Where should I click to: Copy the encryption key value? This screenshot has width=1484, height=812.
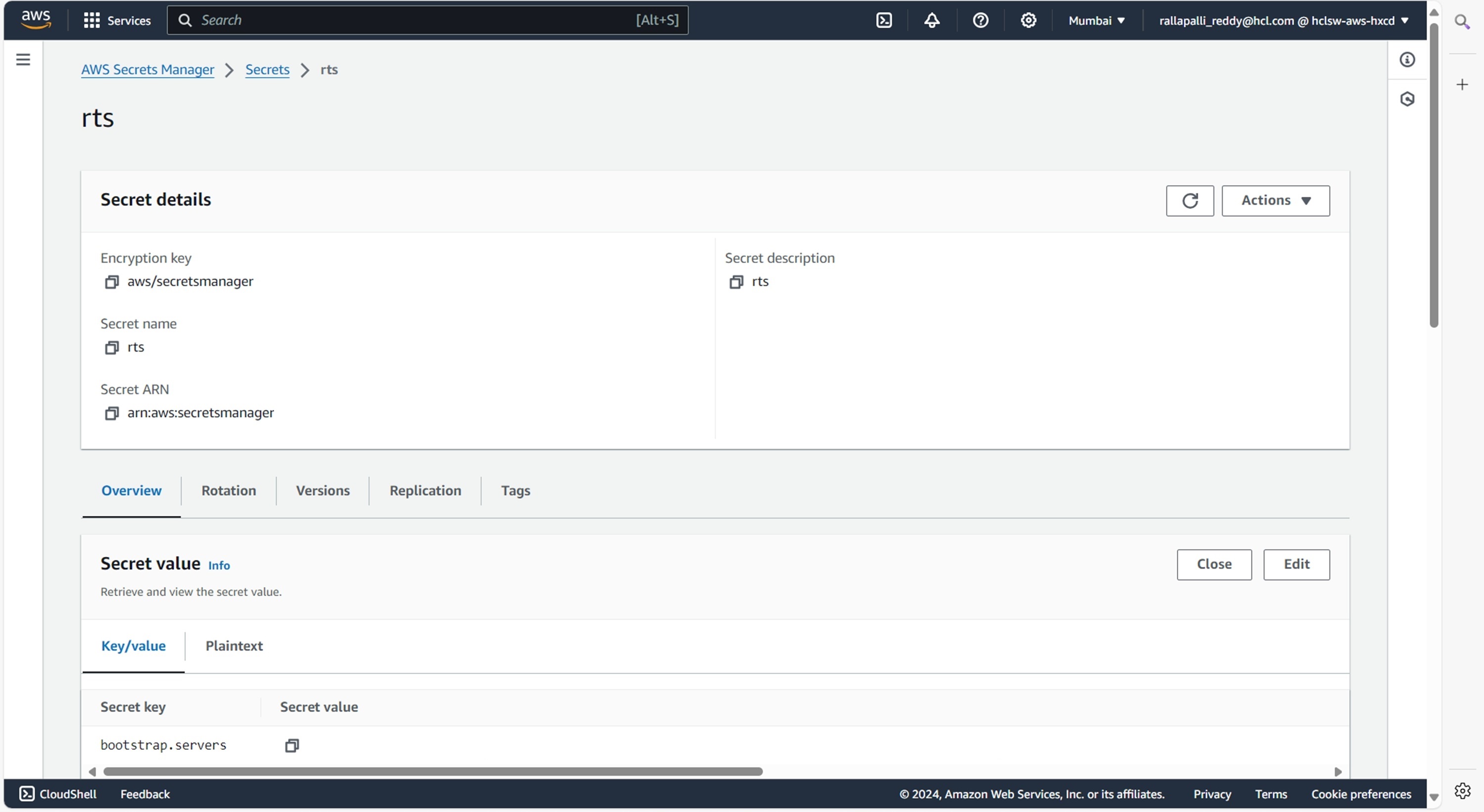[x=111, y=281]
